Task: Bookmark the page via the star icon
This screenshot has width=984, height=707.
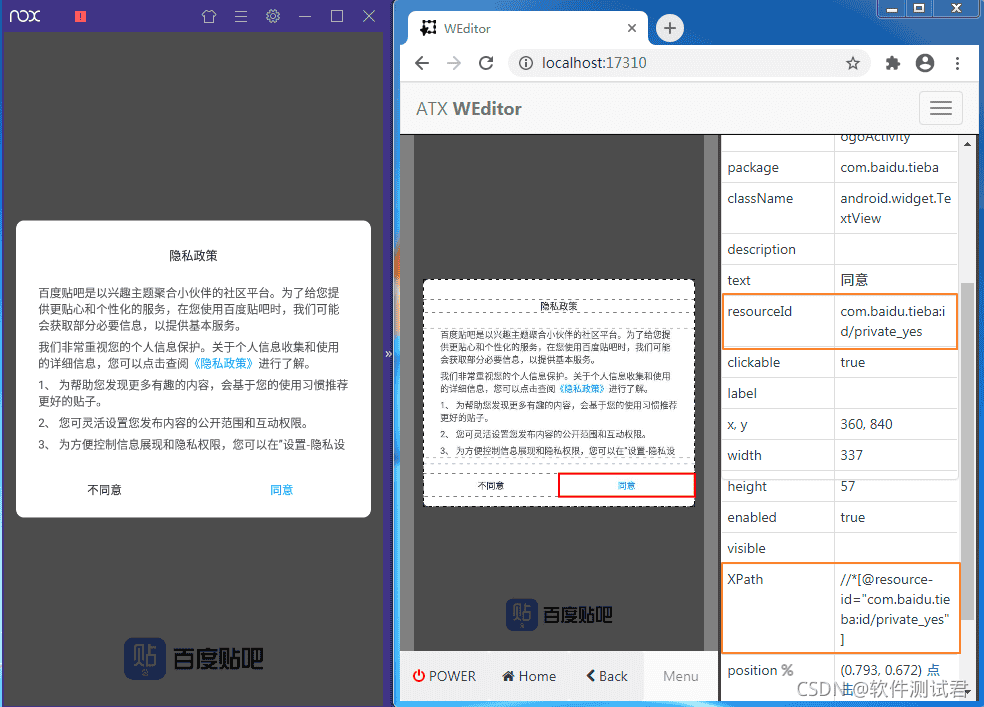Action: 853,62
